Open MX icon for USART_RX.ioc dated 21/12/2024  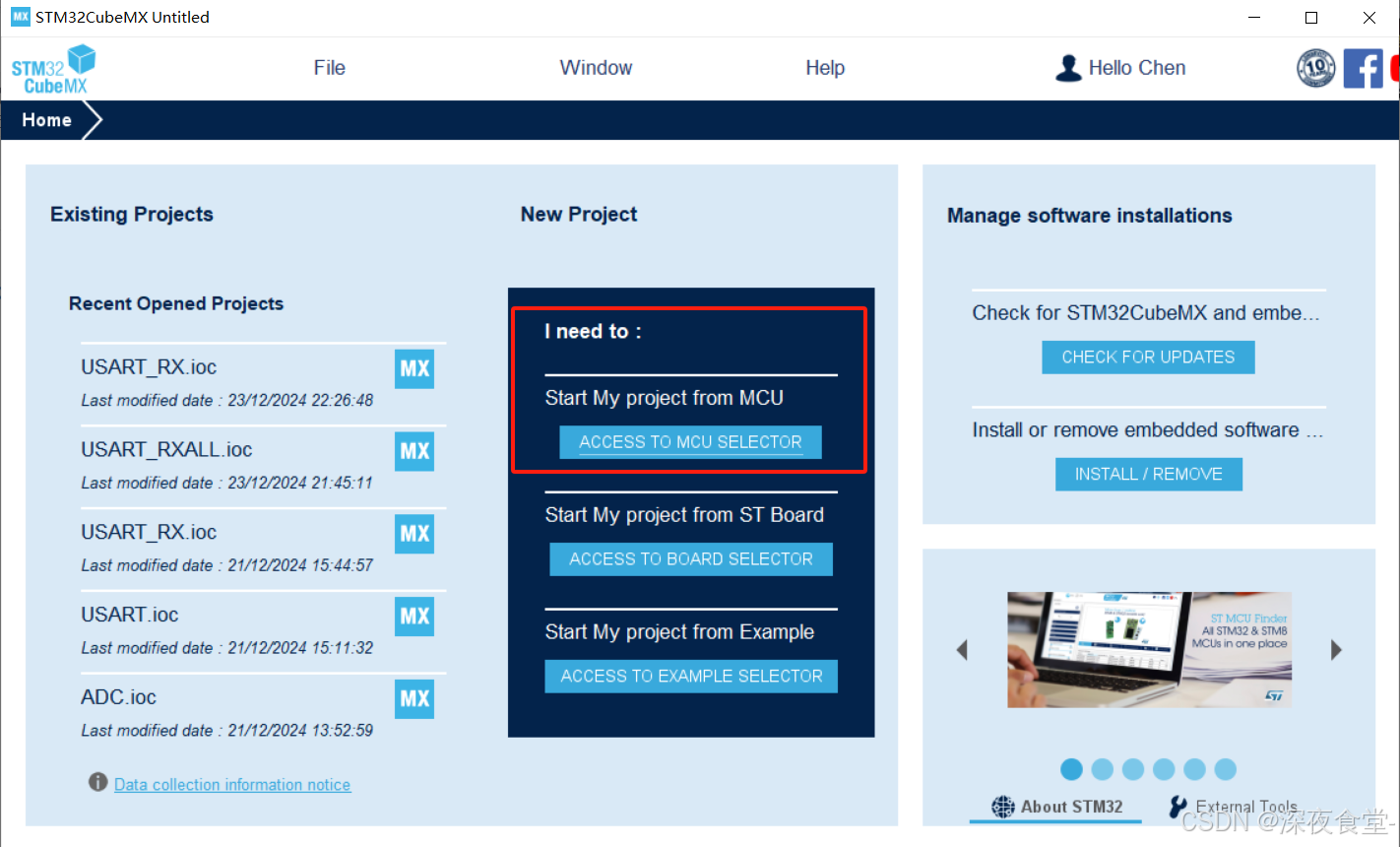414,534
